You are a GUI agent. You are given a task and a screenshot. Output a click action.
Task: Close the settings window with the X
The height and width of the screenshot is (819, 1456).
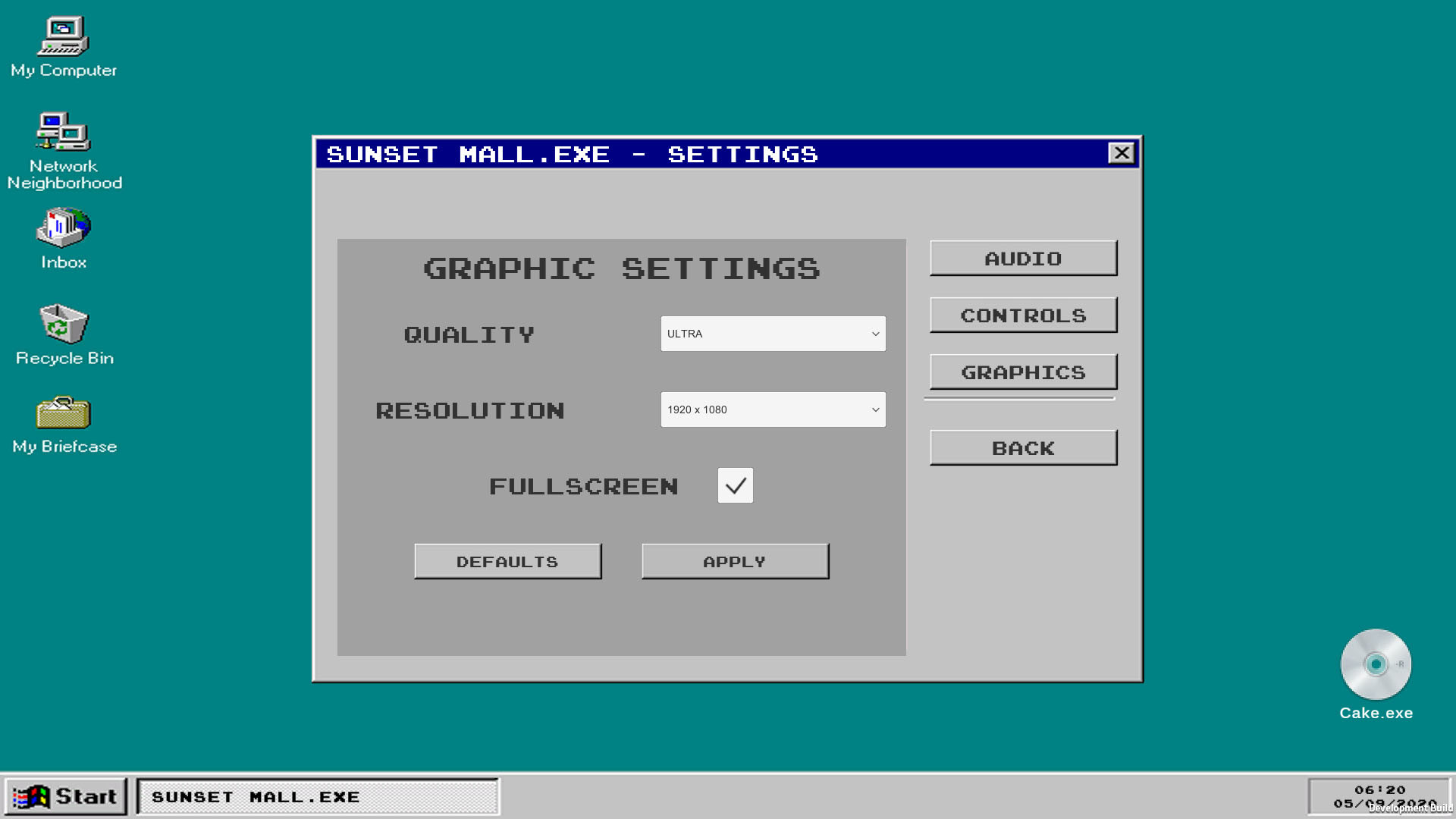(1121, 153)
